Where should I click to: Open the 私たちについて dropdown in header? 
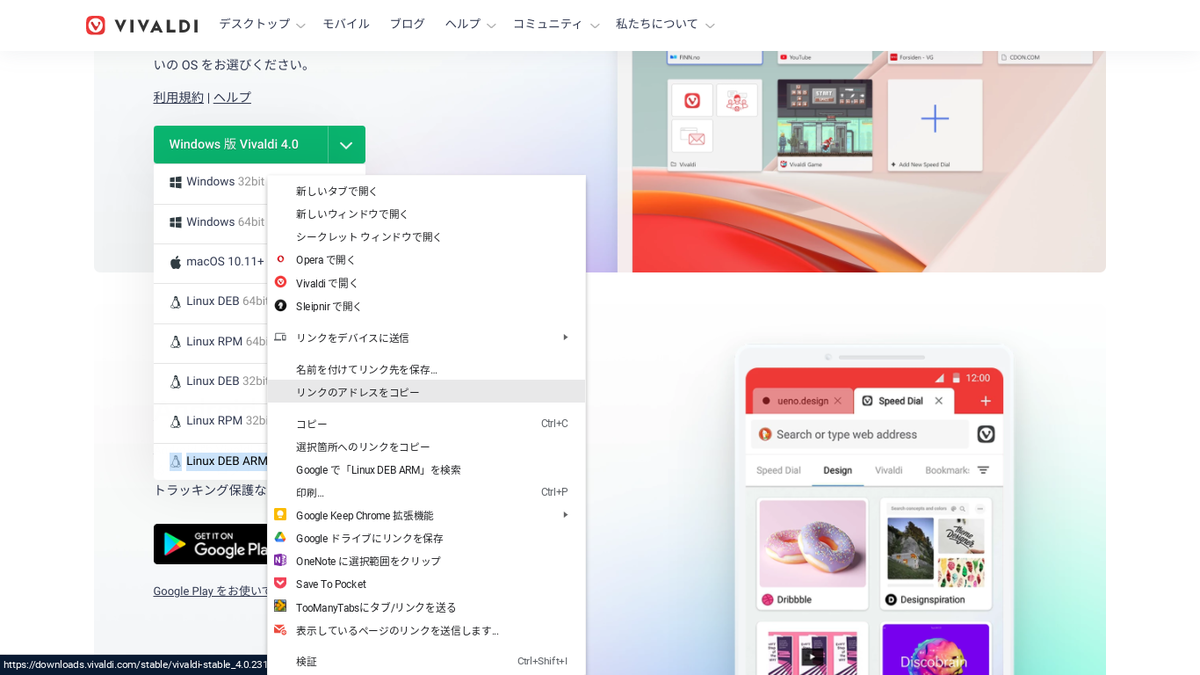pyautogui.click(x=665, y=24)
